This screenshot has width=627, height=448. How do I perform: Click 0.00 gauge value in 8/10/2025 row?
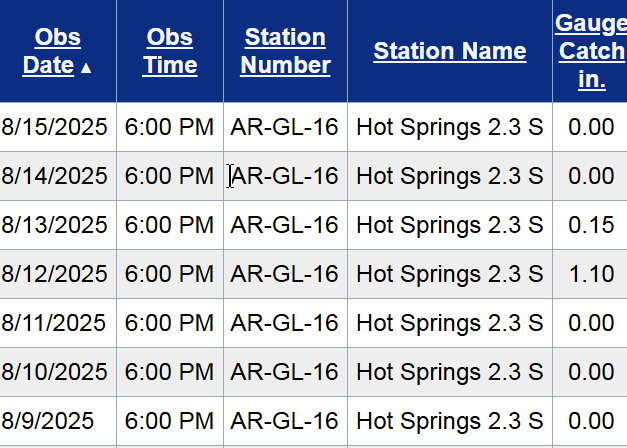[591, 371]
